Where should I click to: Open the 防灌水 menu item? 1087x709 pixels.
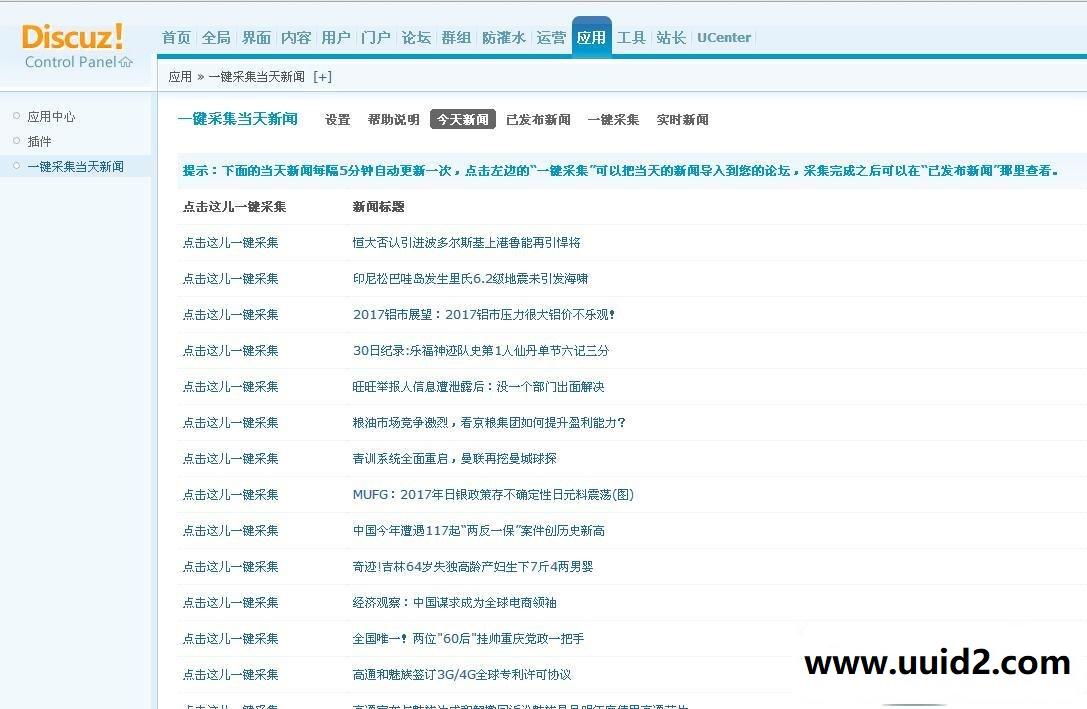point(504,37)
